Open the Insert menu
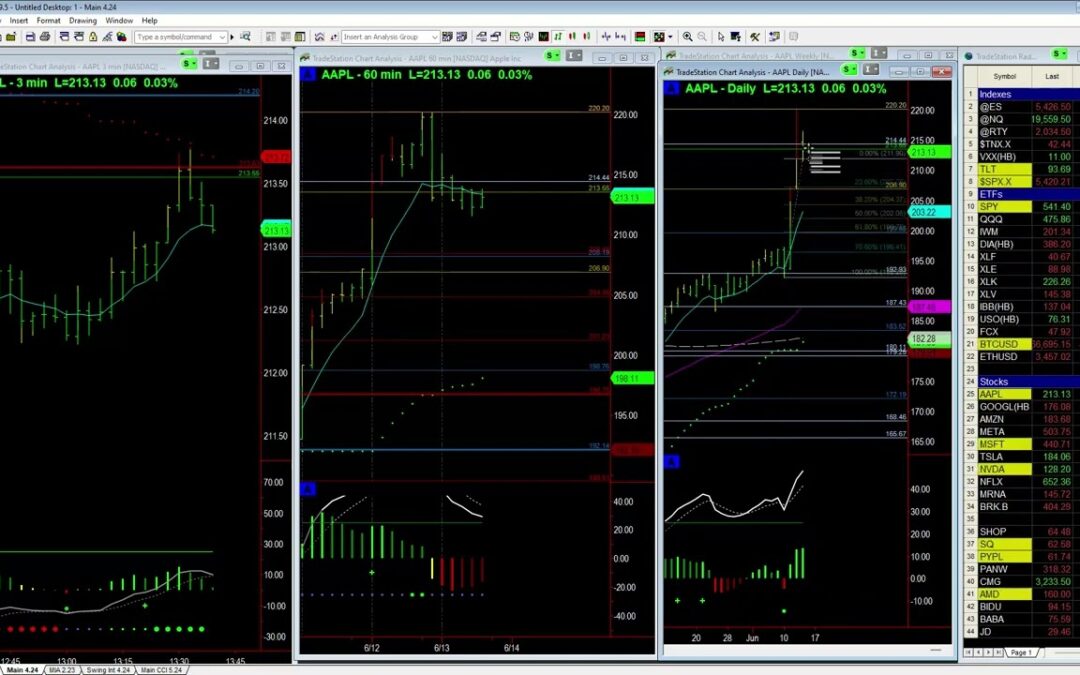This screenshot has width=1080, height=675. point(19,21)
